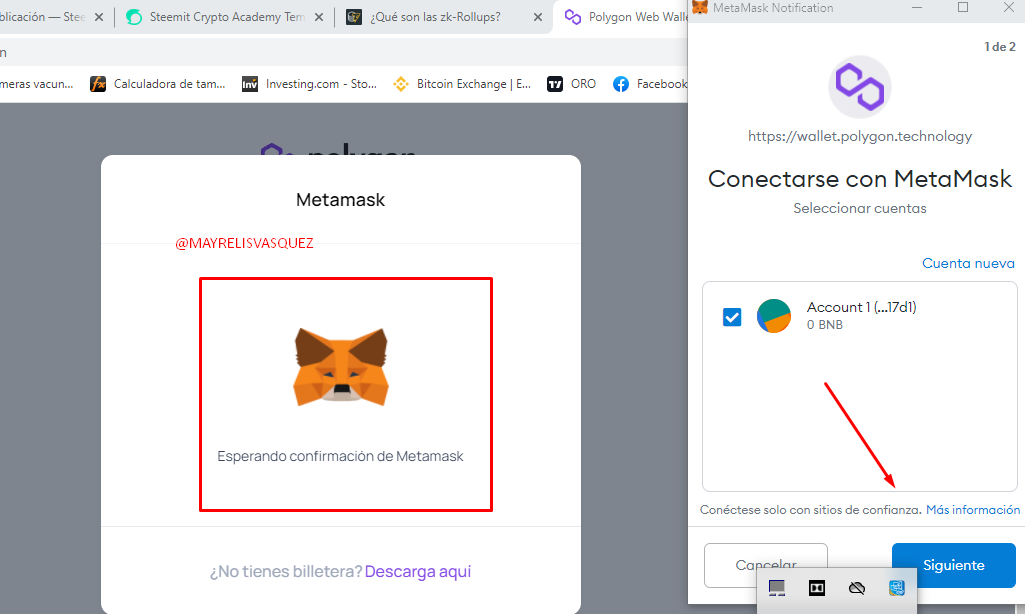
Task: Minimize the MetaMask Notification window
Action: tap(916, 7)
